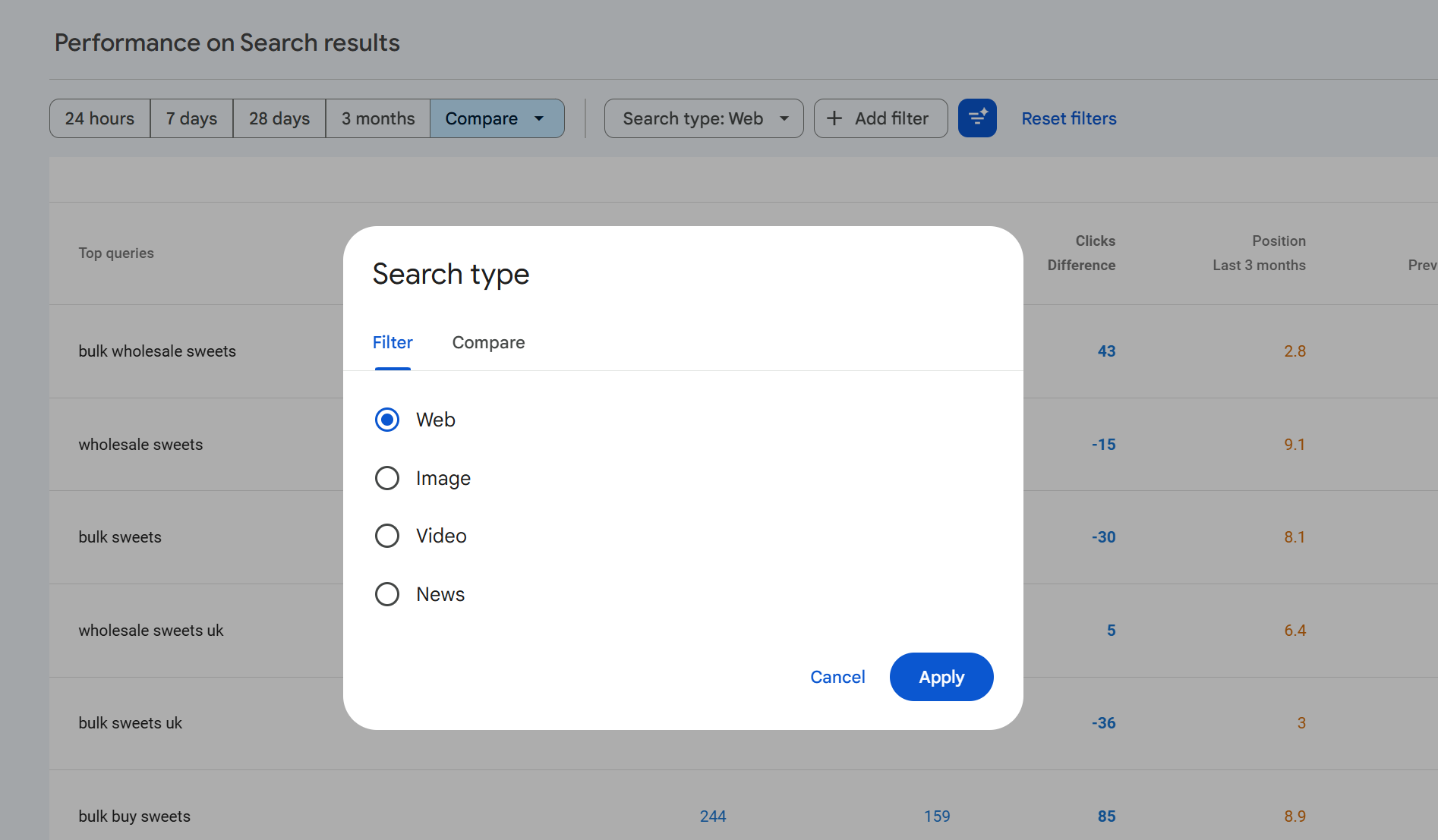Choose the 28 days range

(279, 118)
